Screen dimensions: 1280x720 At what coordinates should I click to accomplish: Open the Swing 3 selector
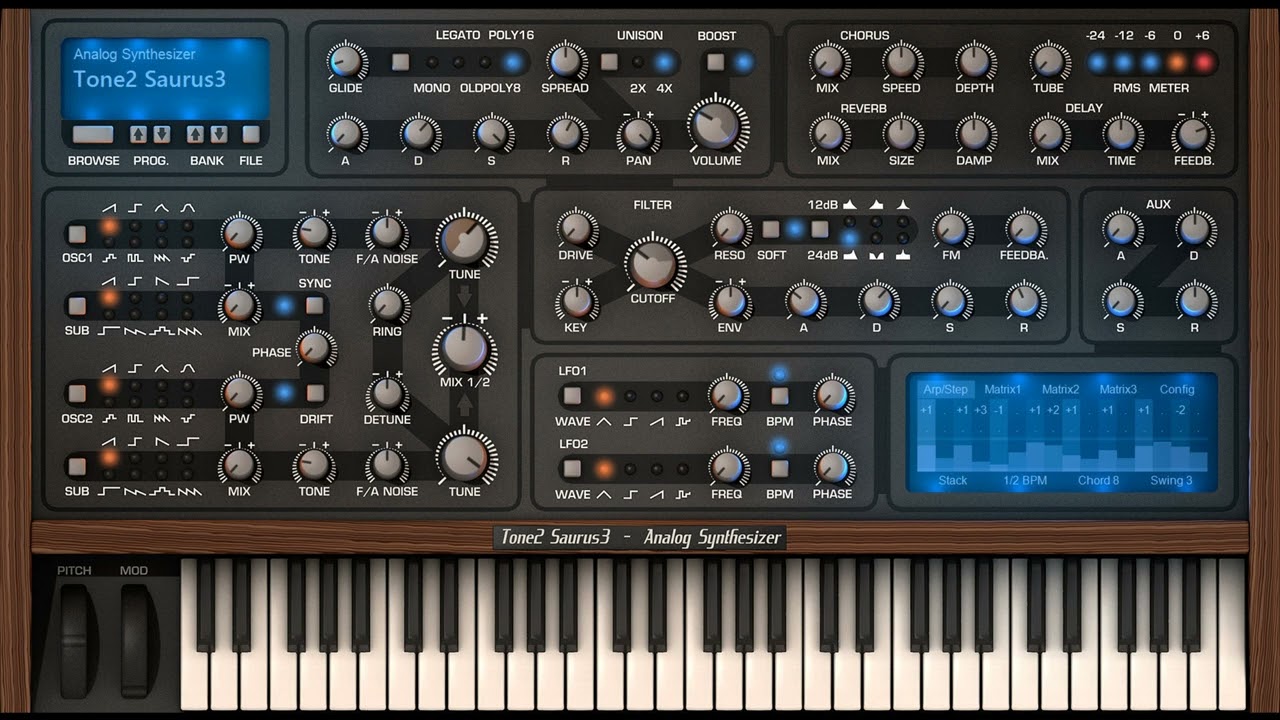click(1171, 481)
